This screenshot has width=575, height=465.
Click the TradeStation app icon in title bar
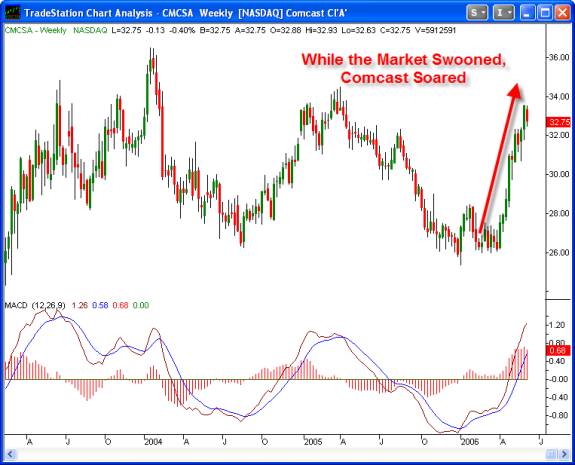[x=12, y=12]
